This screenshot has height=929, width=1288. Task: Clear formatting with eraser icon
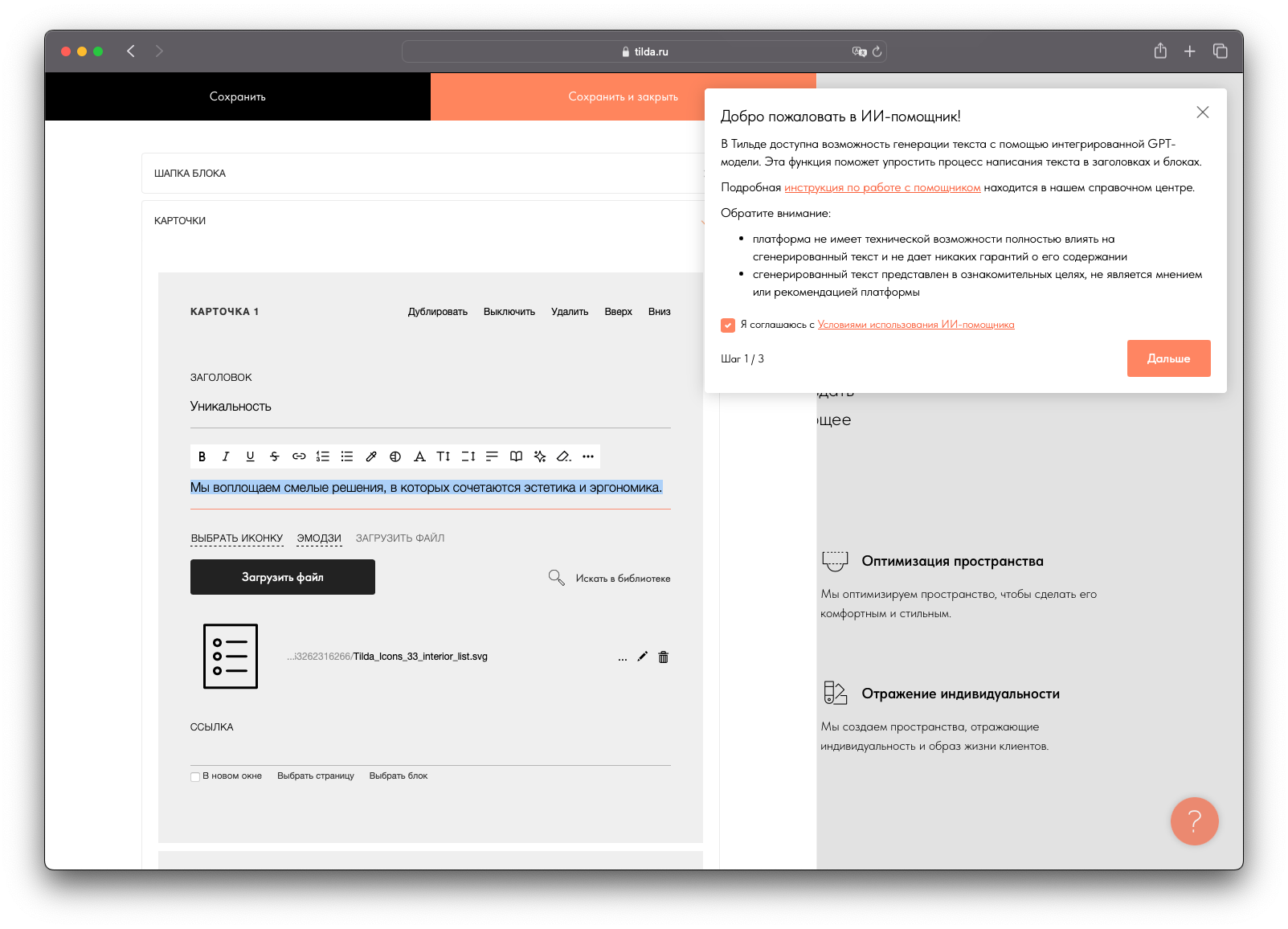(x=564, y=456)
